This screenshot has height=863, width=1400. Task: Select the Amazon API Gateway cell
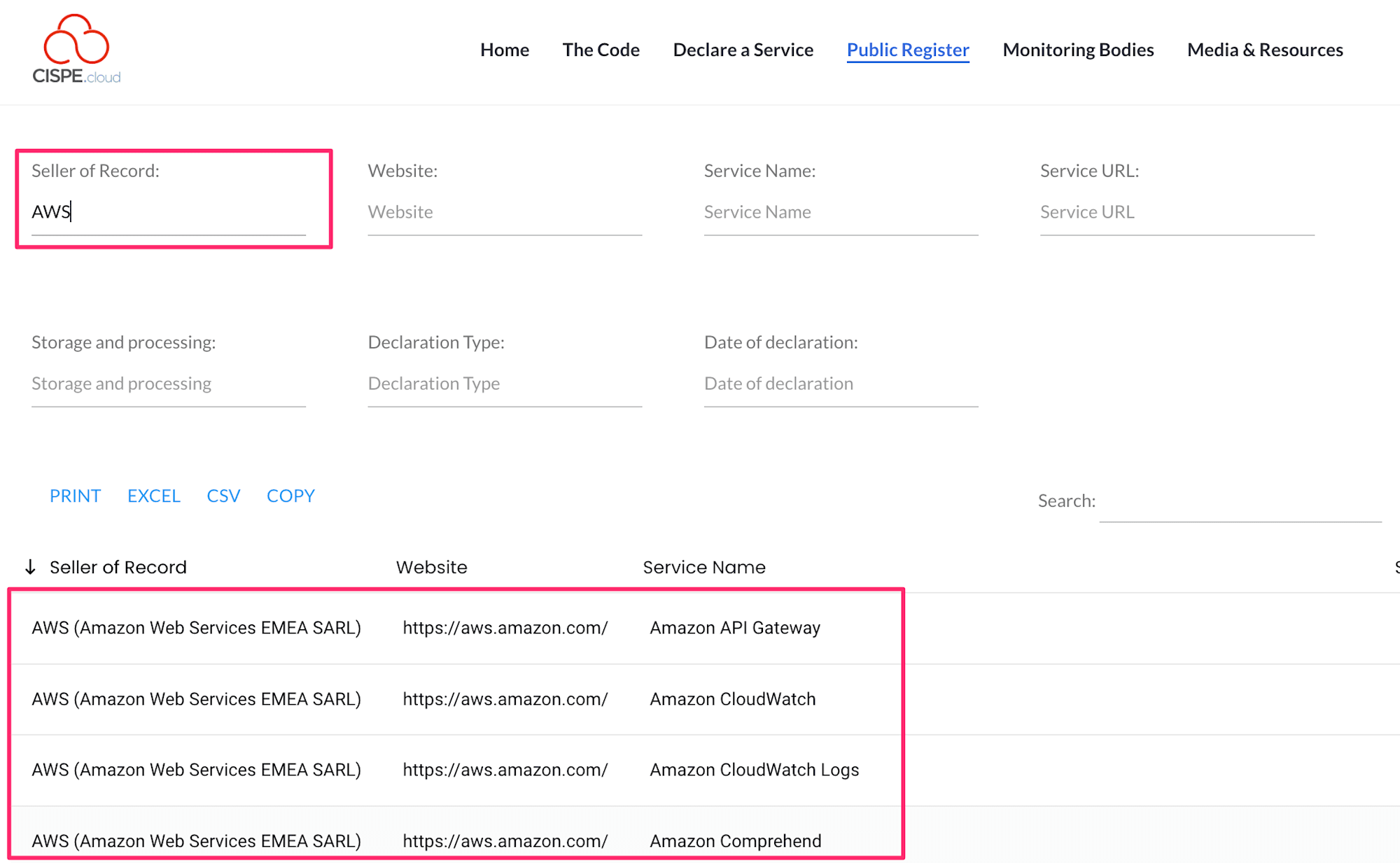735,628
